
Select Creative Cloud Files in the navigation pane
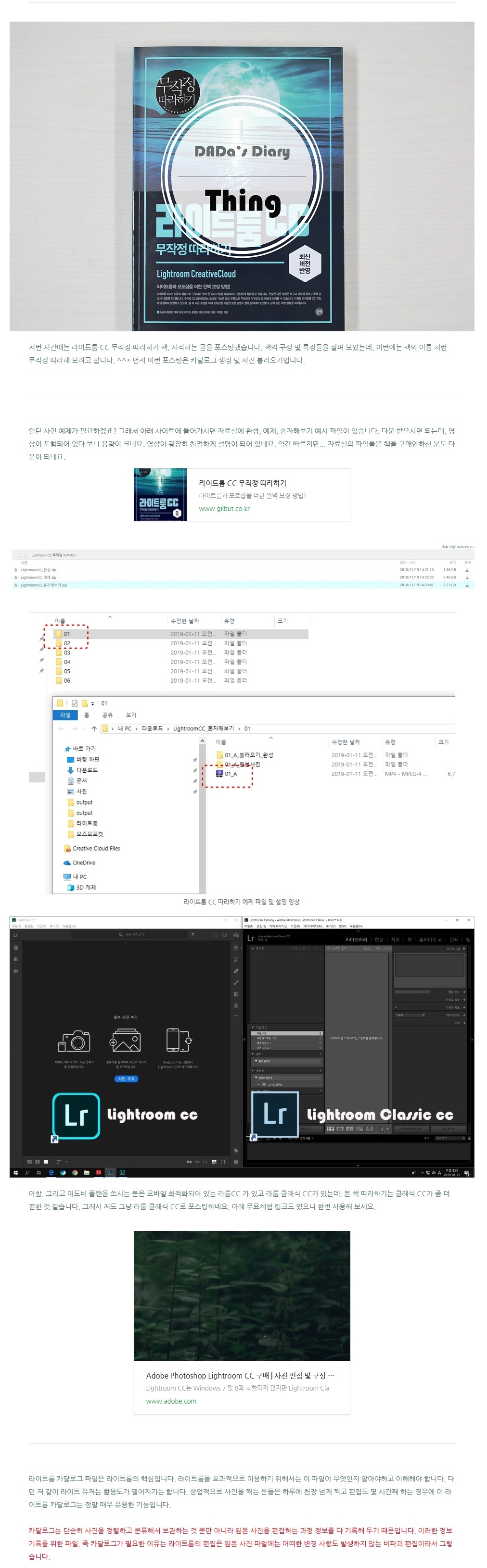coord(96,849)
